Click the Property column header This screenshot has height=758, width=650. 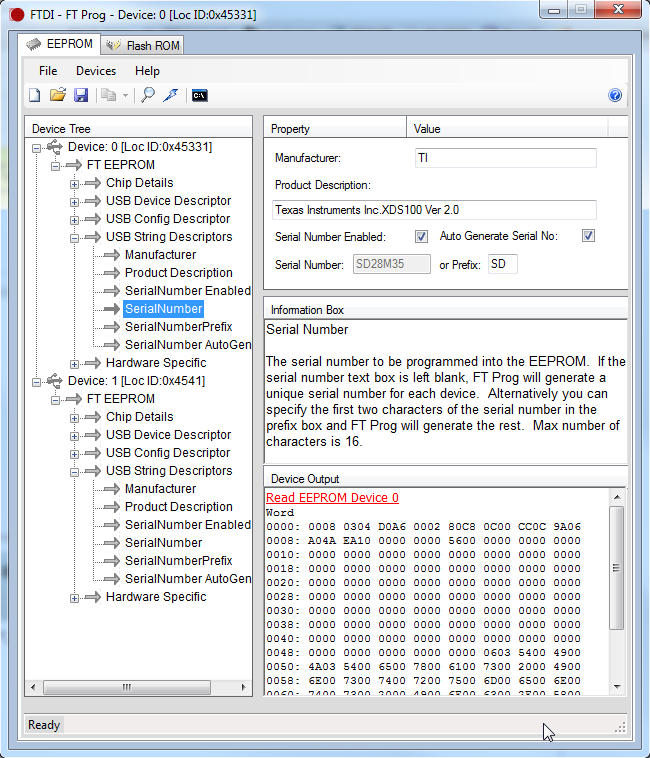click(335, 129)
